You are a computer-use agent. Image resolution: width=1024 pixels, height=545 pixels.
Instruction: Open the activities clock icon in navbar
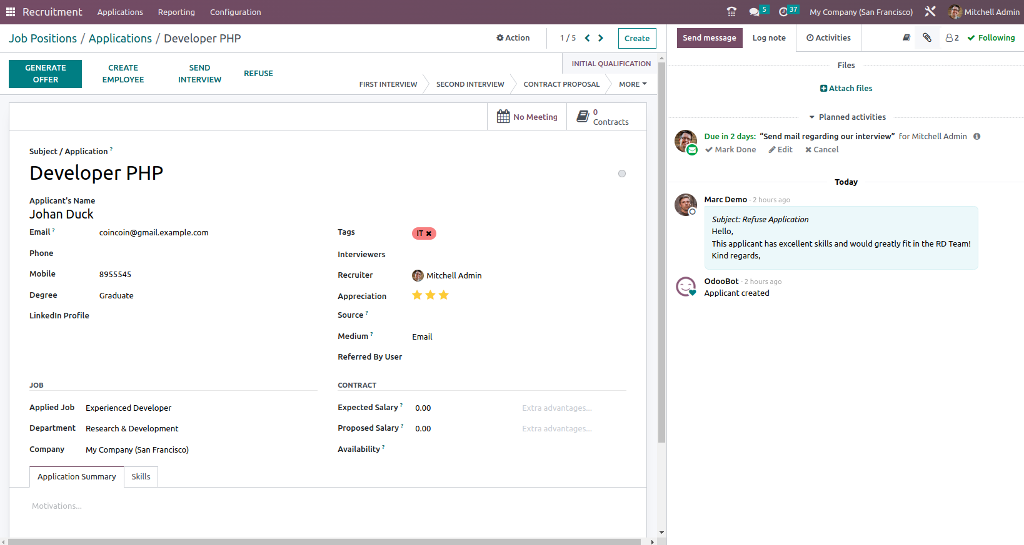785,12
